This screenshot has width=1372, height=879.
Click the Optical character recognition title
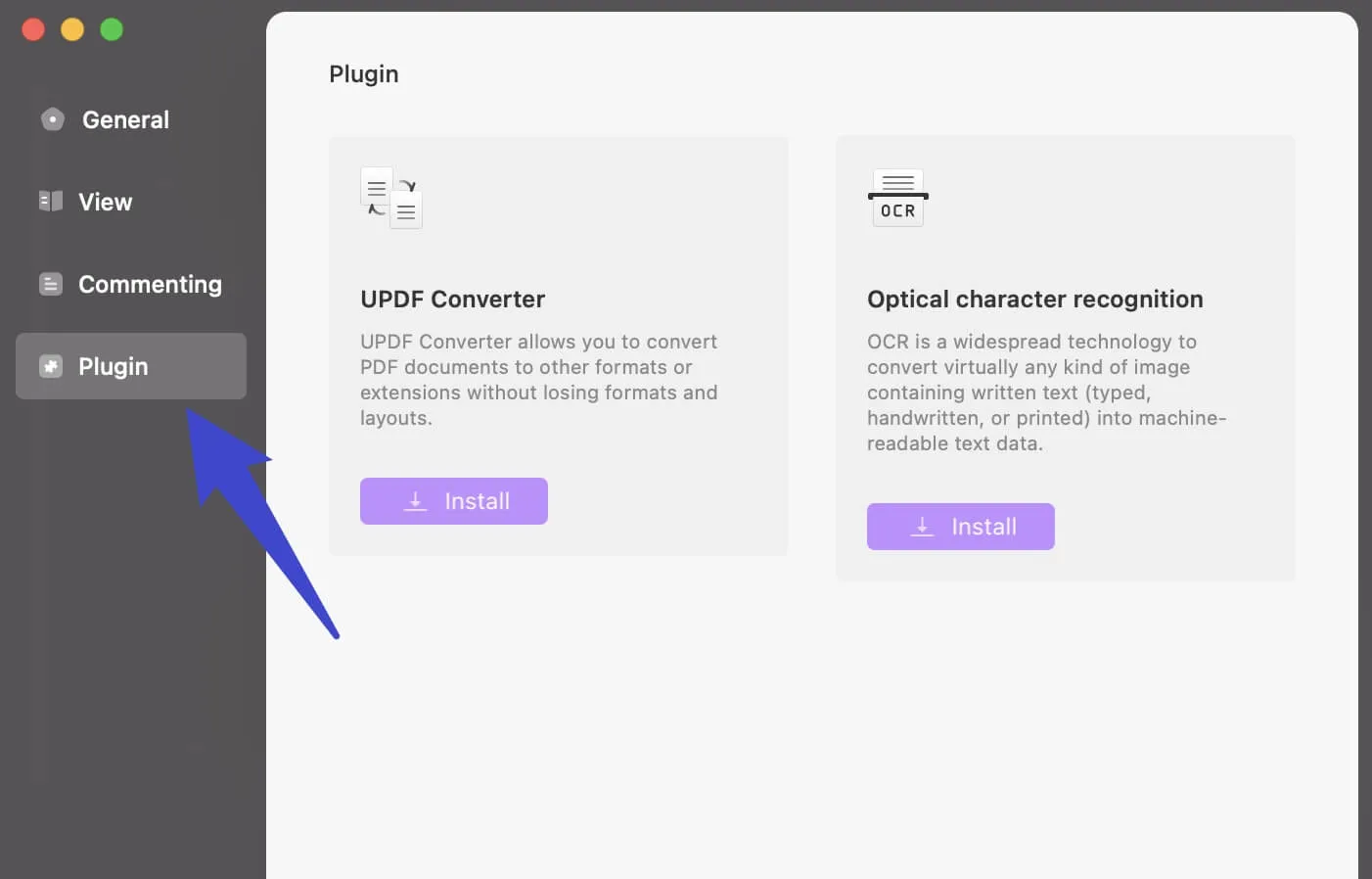click(1035, 299)
